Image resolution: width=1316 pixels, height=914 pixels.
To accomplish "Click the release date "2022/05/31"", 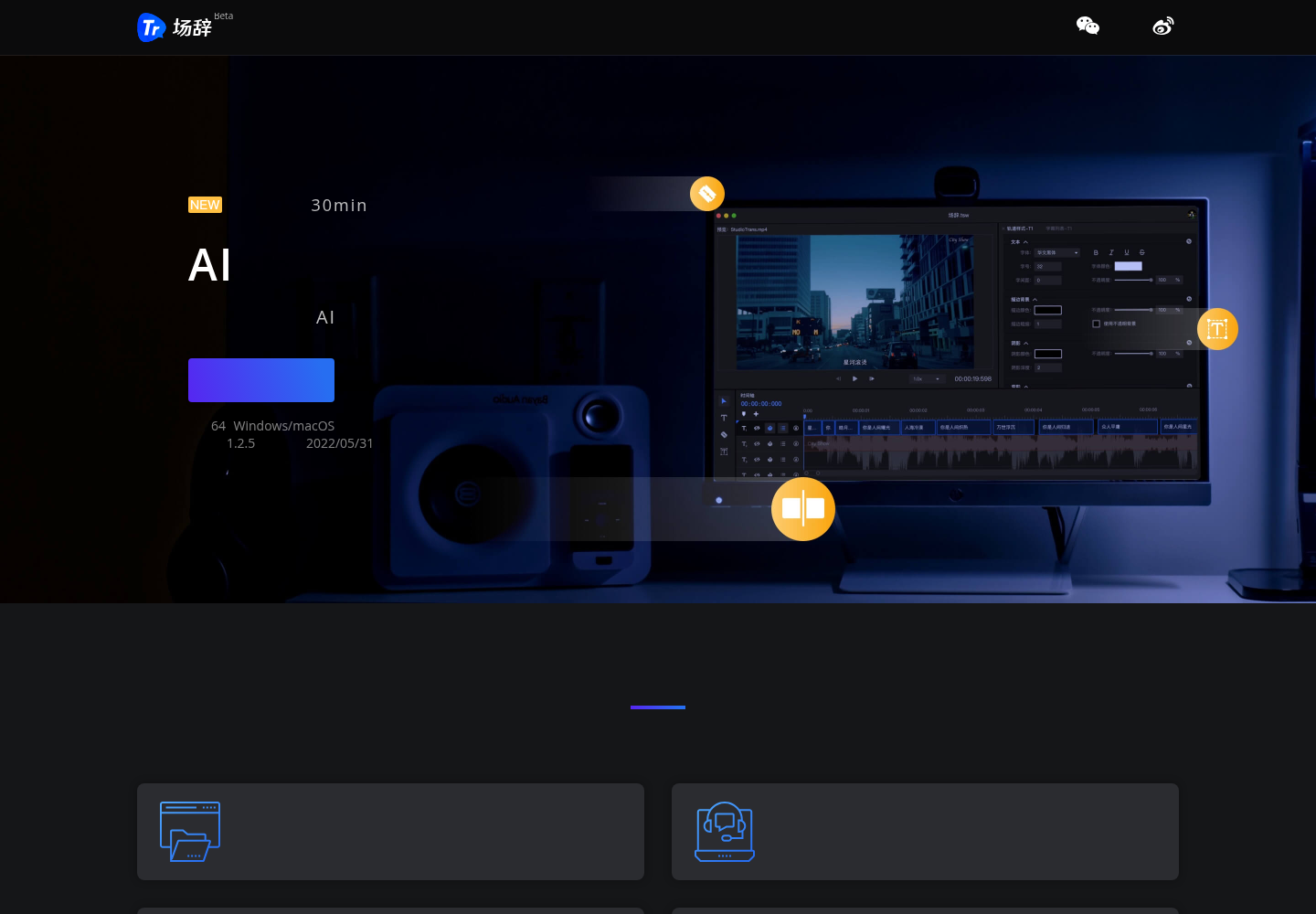I will click(340, 443).
